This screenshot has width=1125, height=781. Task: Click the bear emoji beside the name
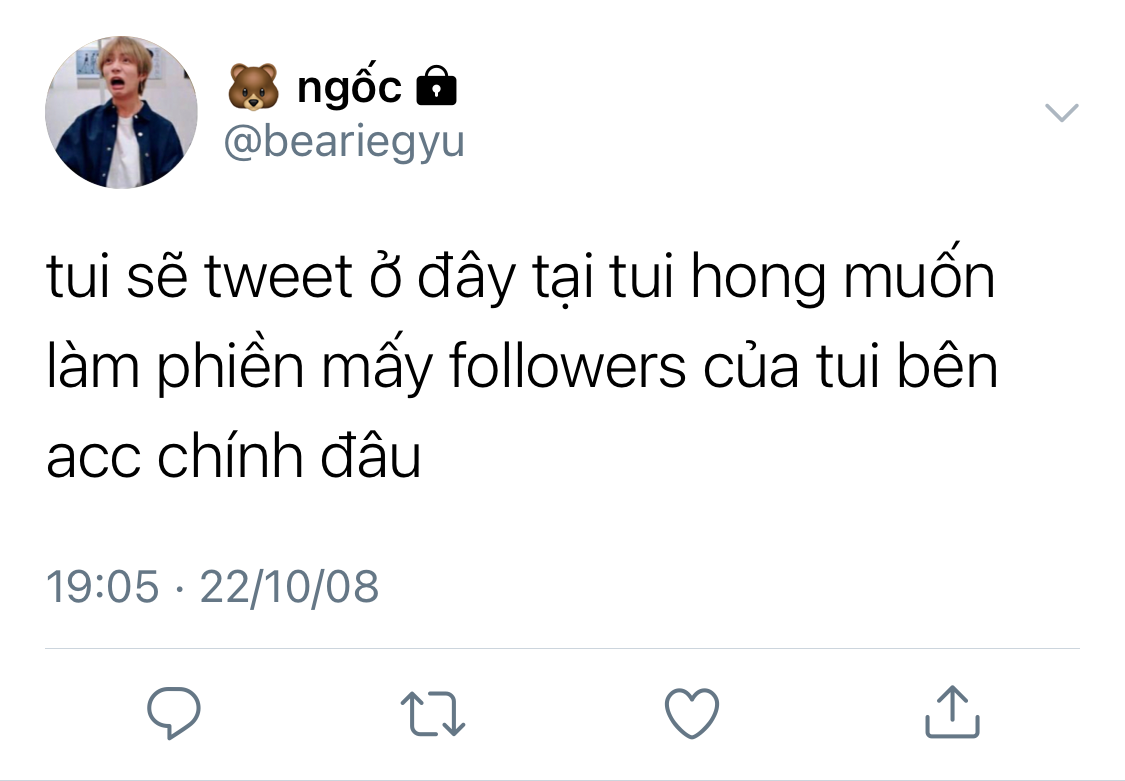click(253, 87)
